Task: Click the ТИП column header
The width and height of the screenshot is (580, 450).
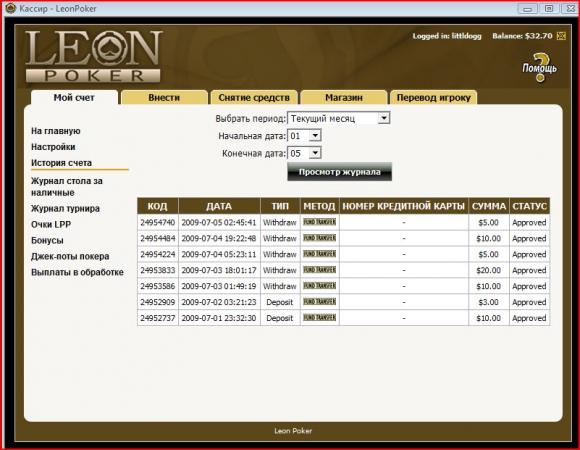Action: (x=280, y=206)
